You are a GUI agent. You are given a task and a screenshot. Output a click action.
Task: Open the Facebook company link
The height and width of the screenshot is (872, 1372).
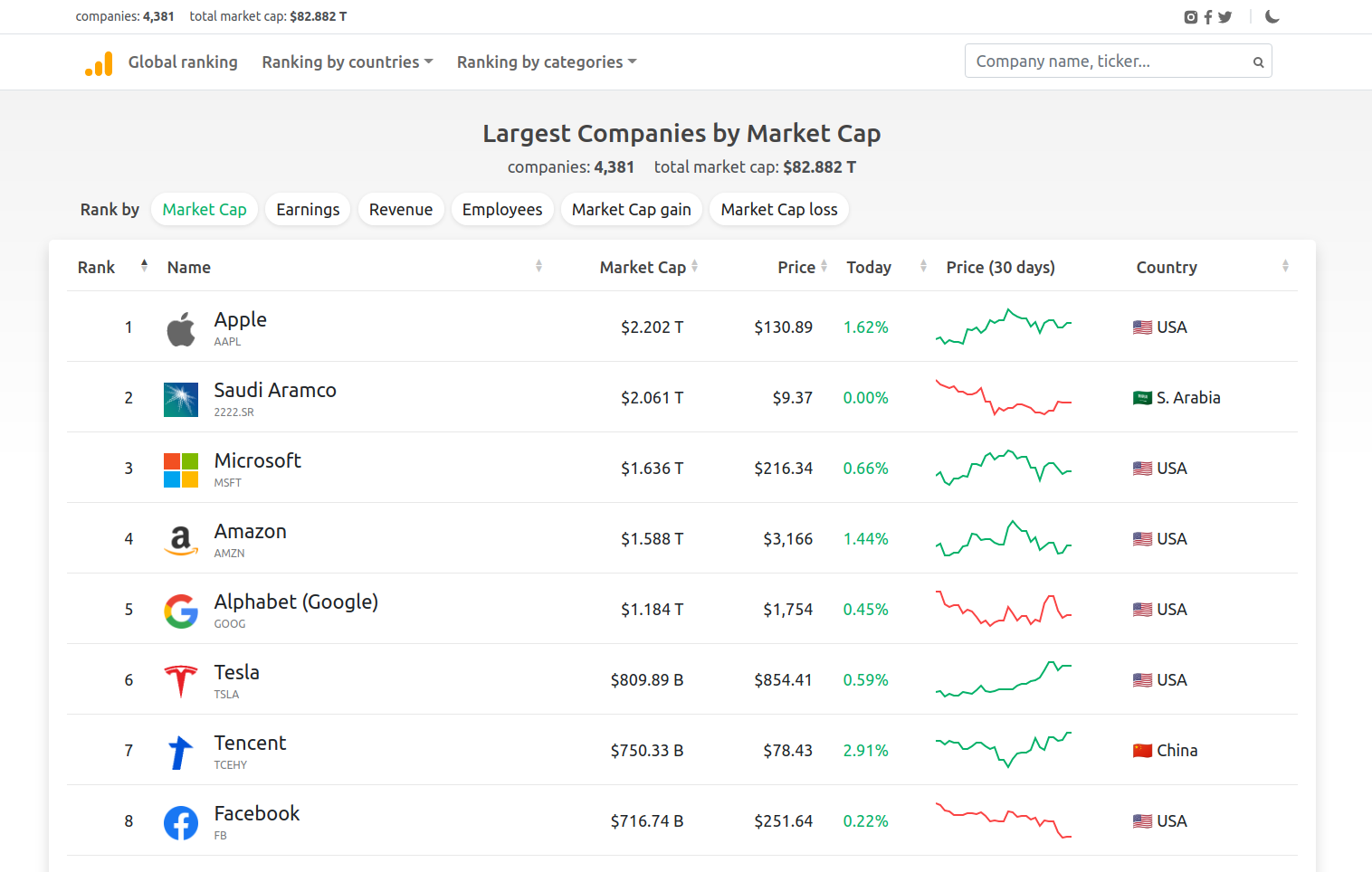pos(256,813)
